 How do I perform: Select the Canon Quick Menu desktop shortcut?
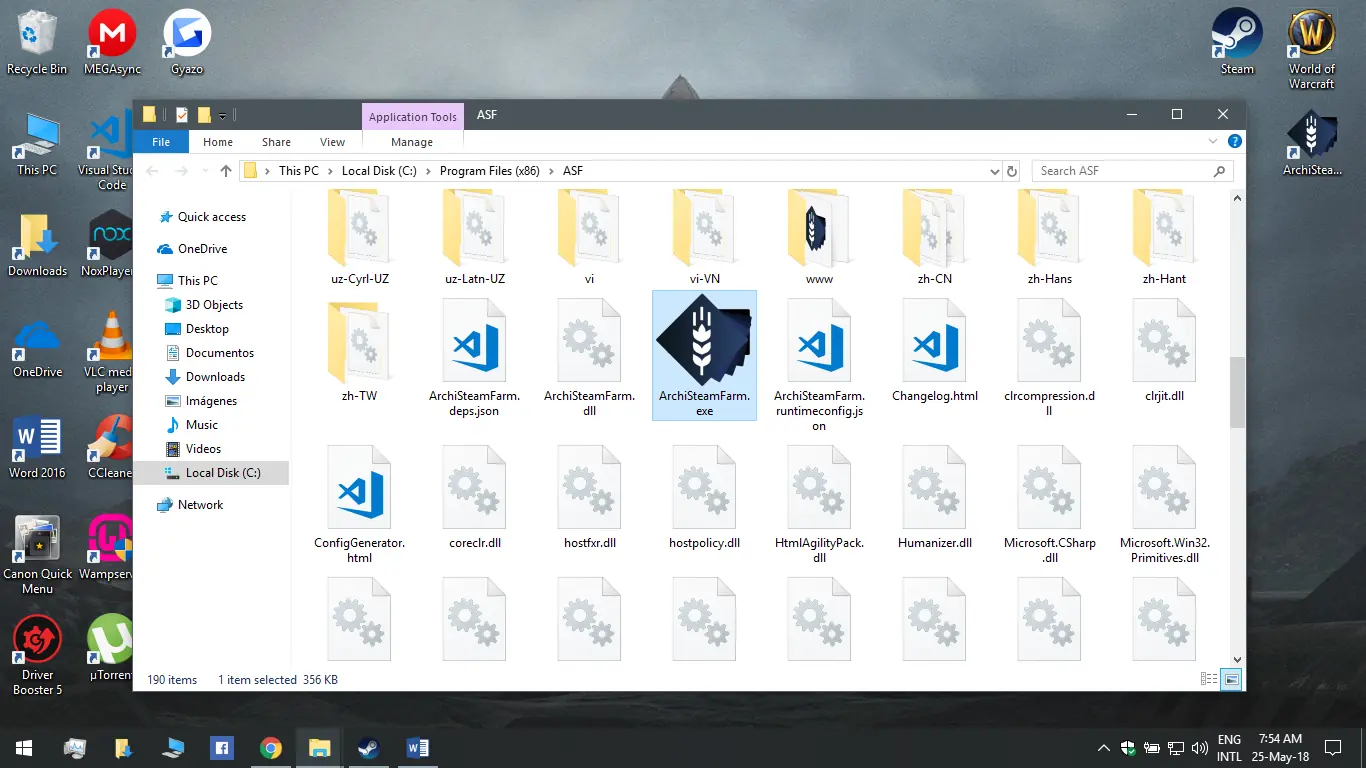tap(37, 555)
